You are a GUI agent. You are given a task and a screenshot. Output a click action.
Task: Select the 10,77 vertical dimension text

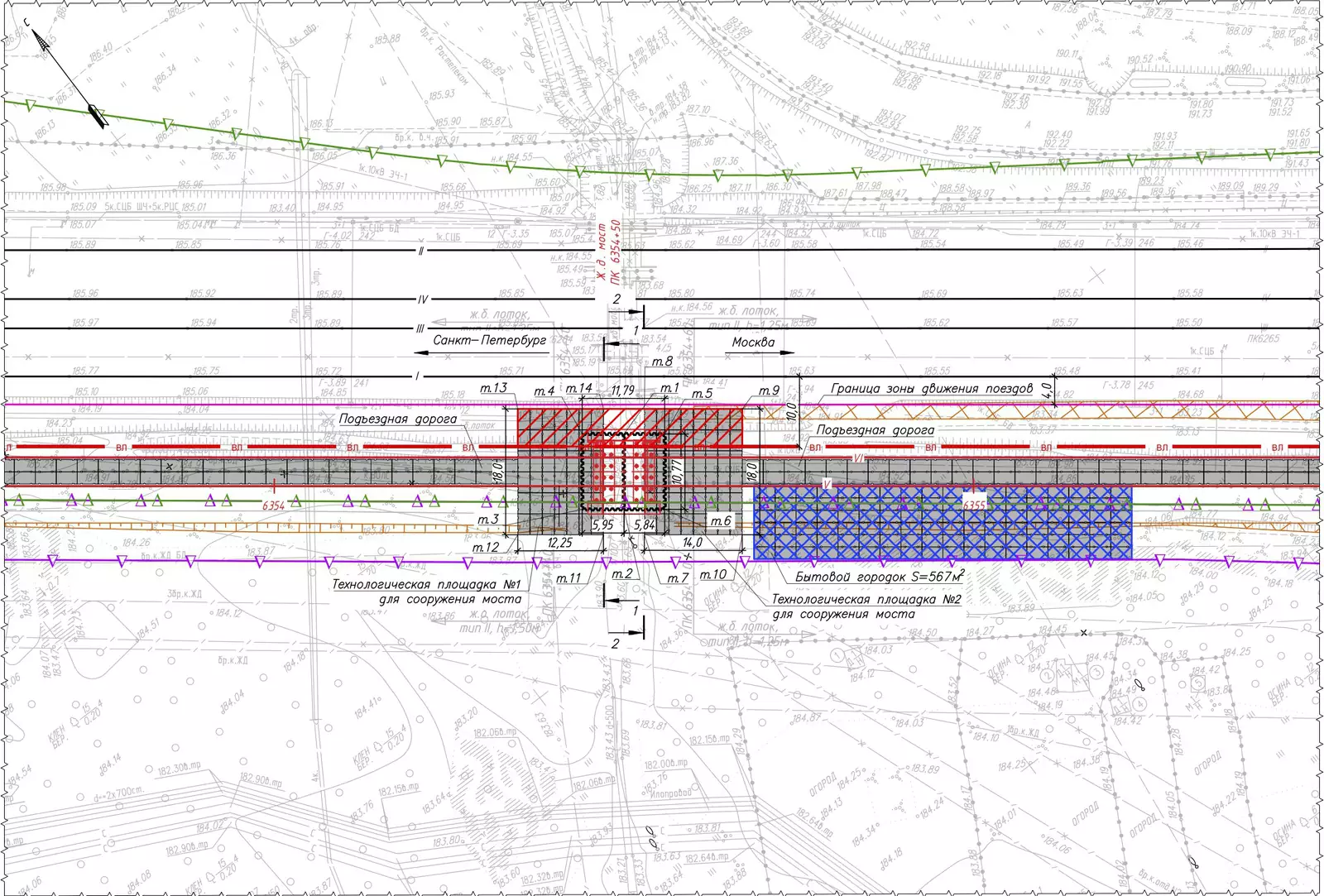[x=676, y=471]
